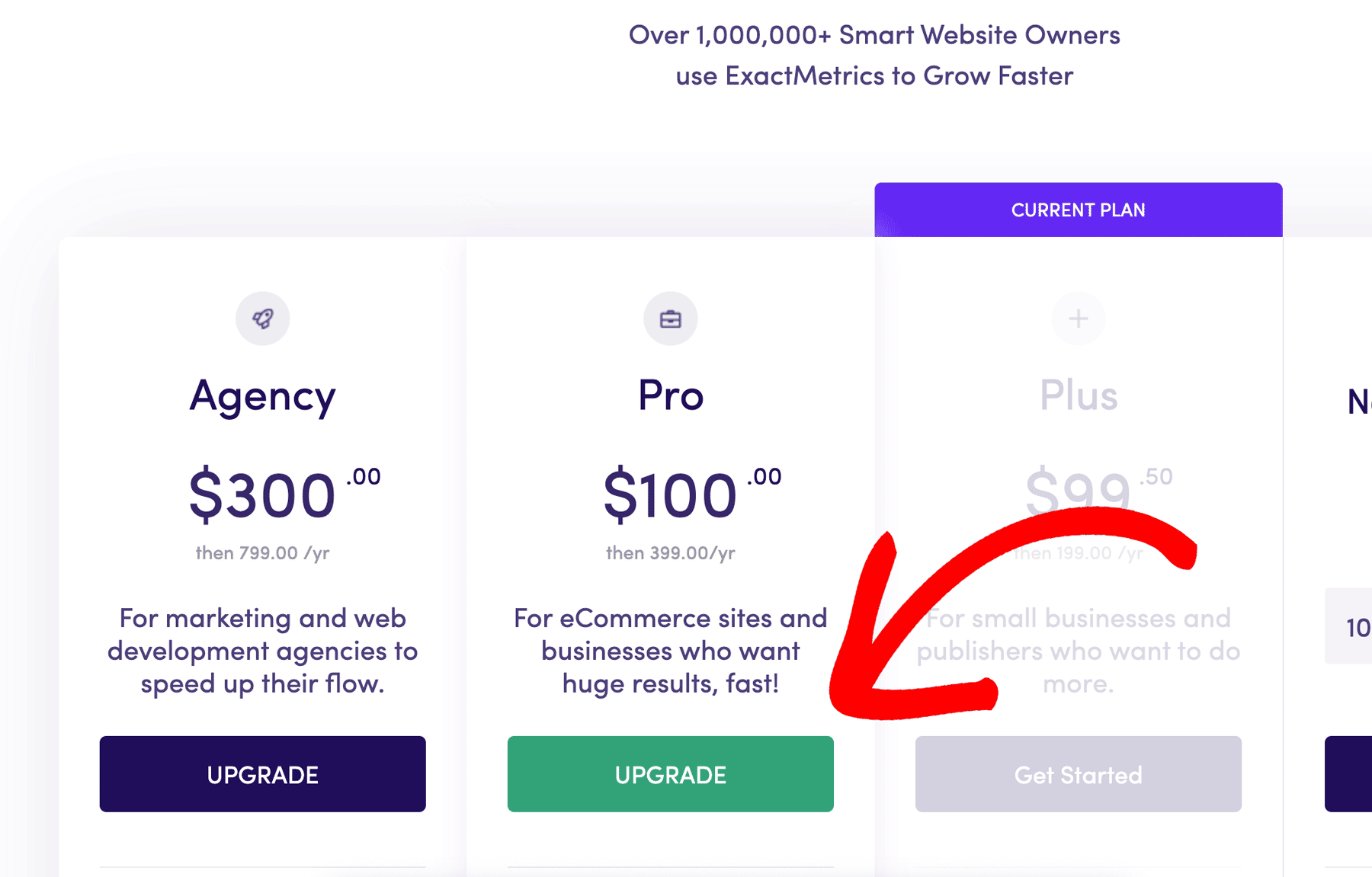The width and height of the screenshot is (1372, 877).
Task: Click the Plus small businesses description
Action: point(1078,651)
